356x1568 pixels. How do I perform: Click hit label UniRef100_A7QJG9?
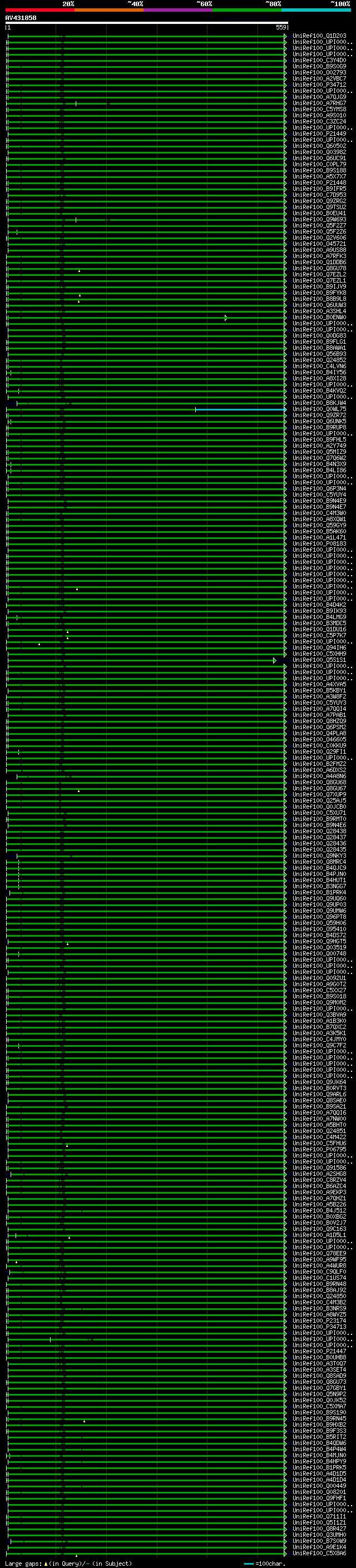pos(319,97)
